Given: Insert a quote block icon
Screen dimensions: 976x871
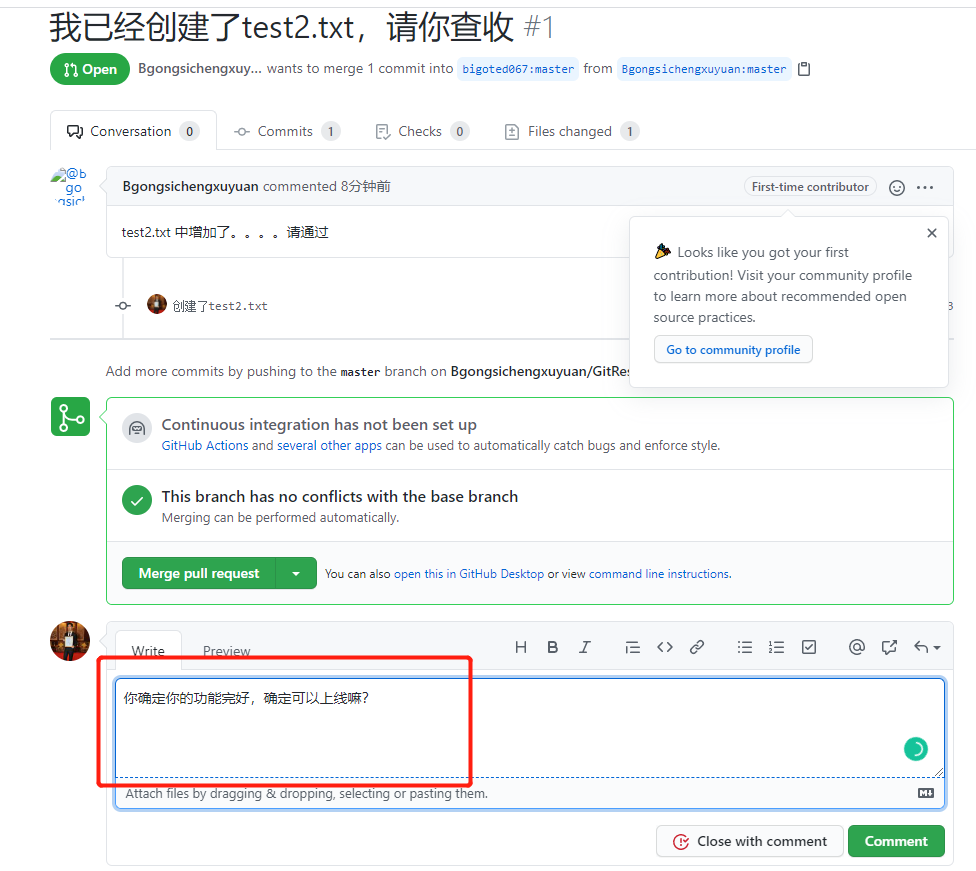Looking at the screenshot, I should click(633, 647).
